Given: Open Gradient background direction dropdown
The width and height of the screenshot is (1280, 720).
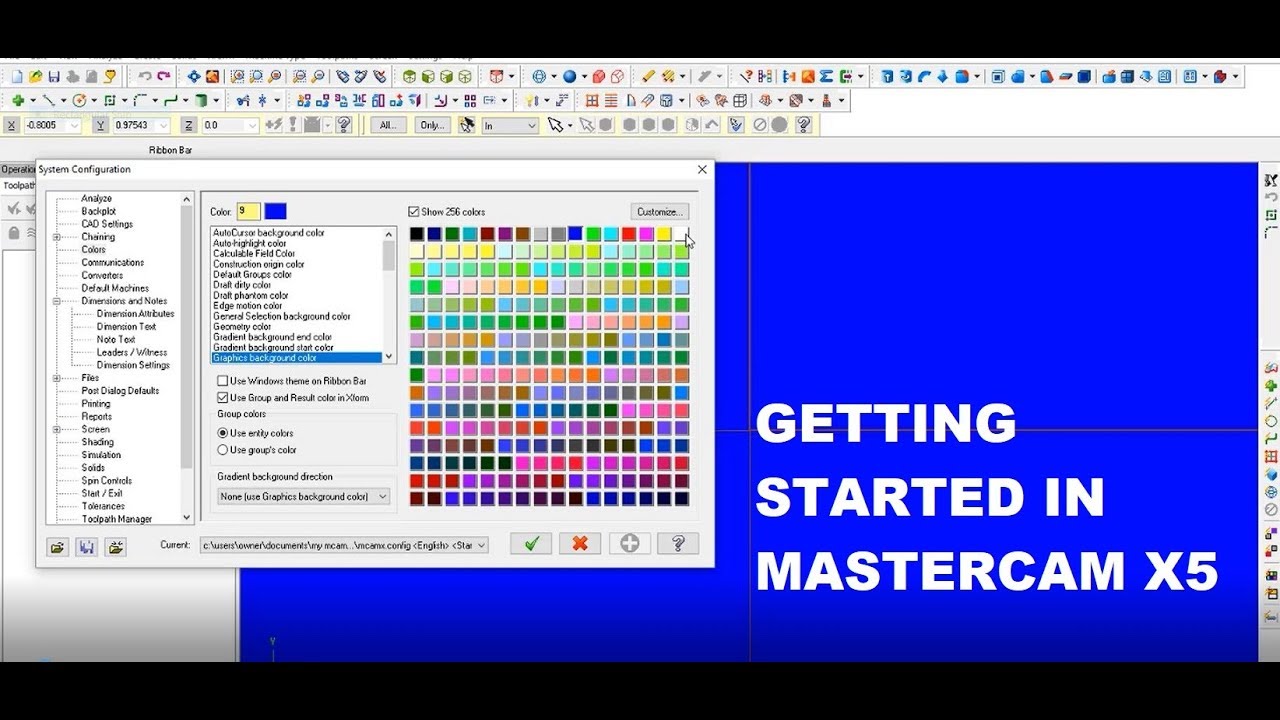Looking at the screenshot, I should point(304,496).
